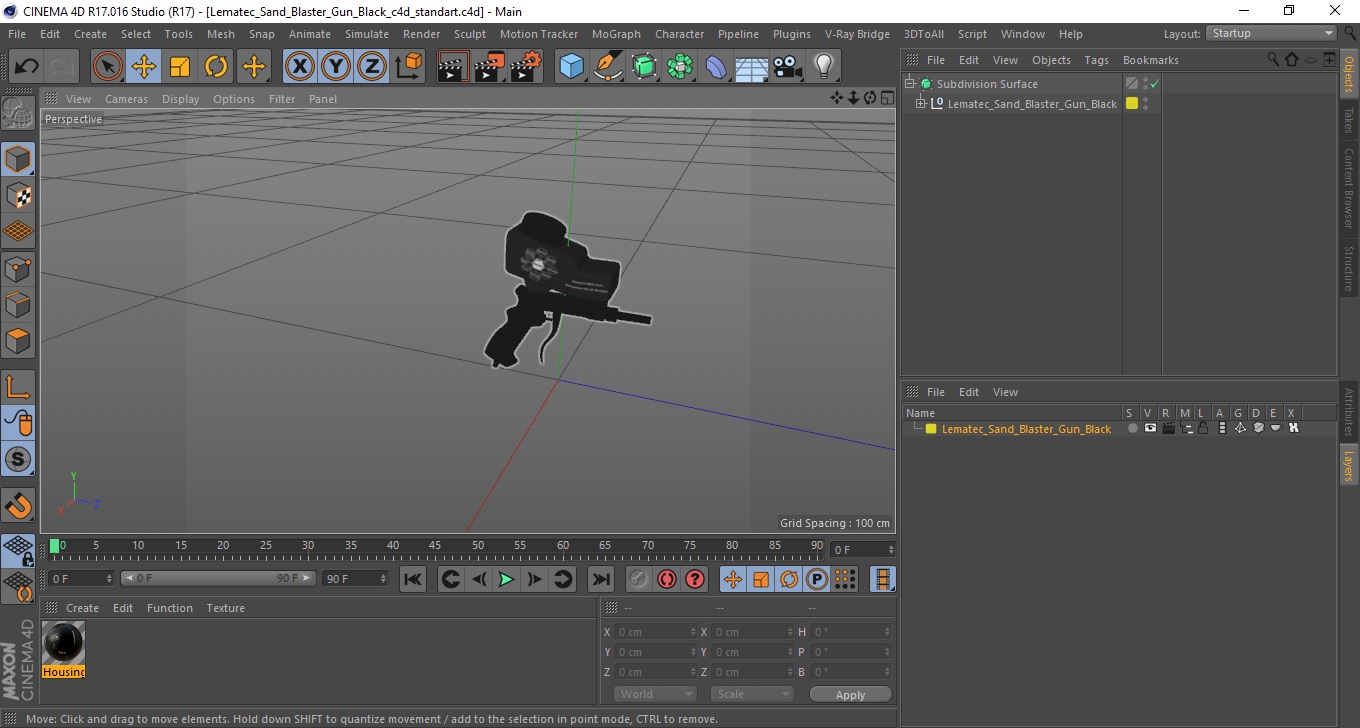Select Polygons mode
The width and height of the screenshot is (1360, 728).
coord(19,340)
